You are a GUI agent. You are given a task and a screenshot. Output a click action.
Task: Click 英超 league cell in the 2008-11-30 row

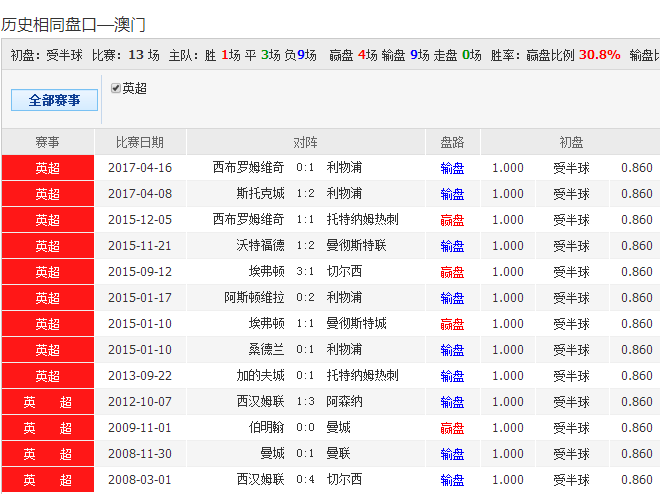point(48,454)
